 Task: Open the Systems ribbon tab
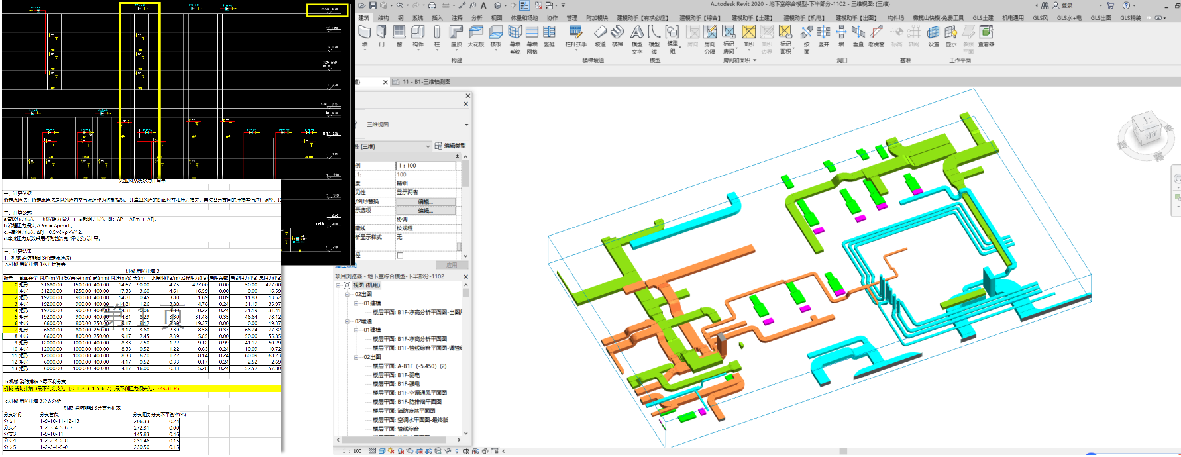point(417,18)
